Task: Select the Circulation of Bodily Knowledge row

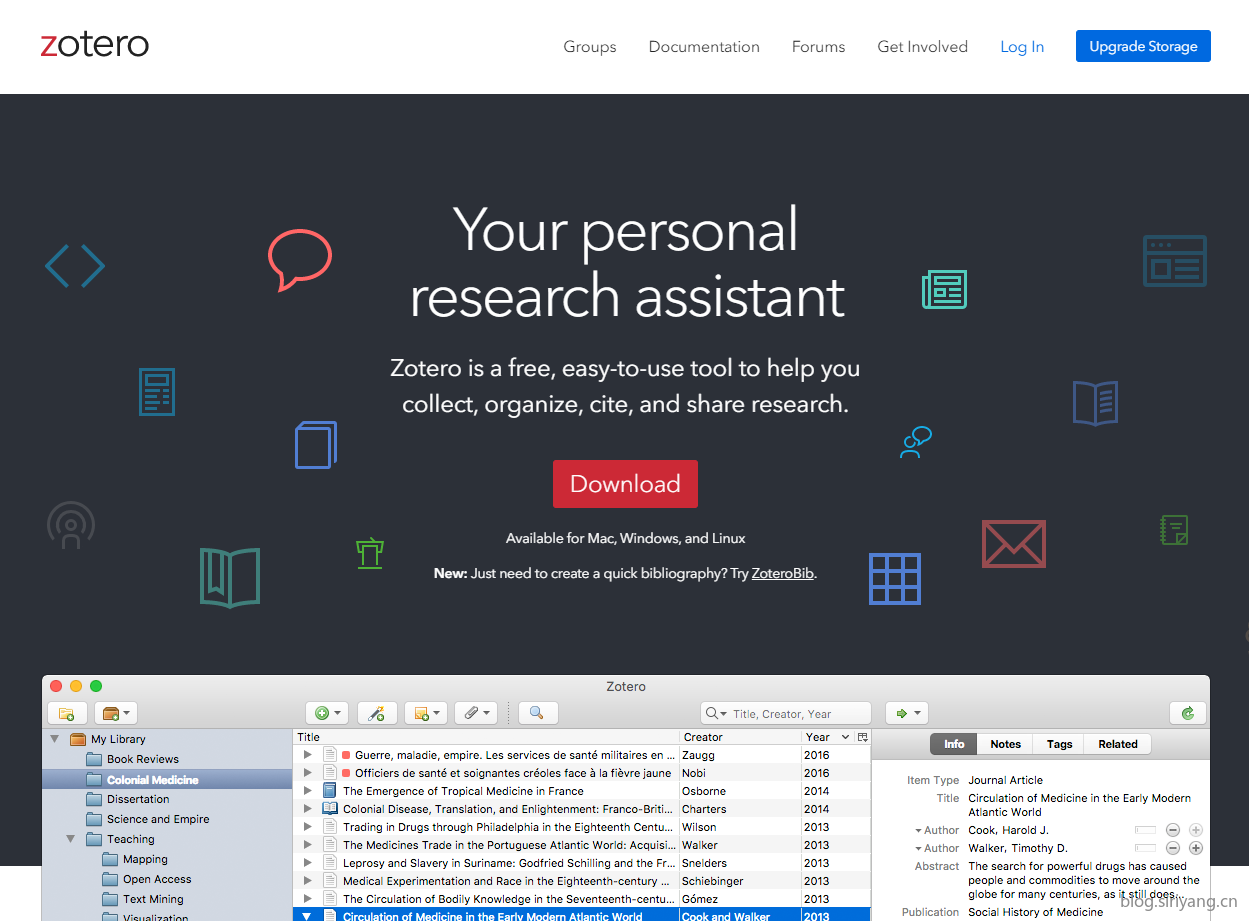Action: [582, 899]
